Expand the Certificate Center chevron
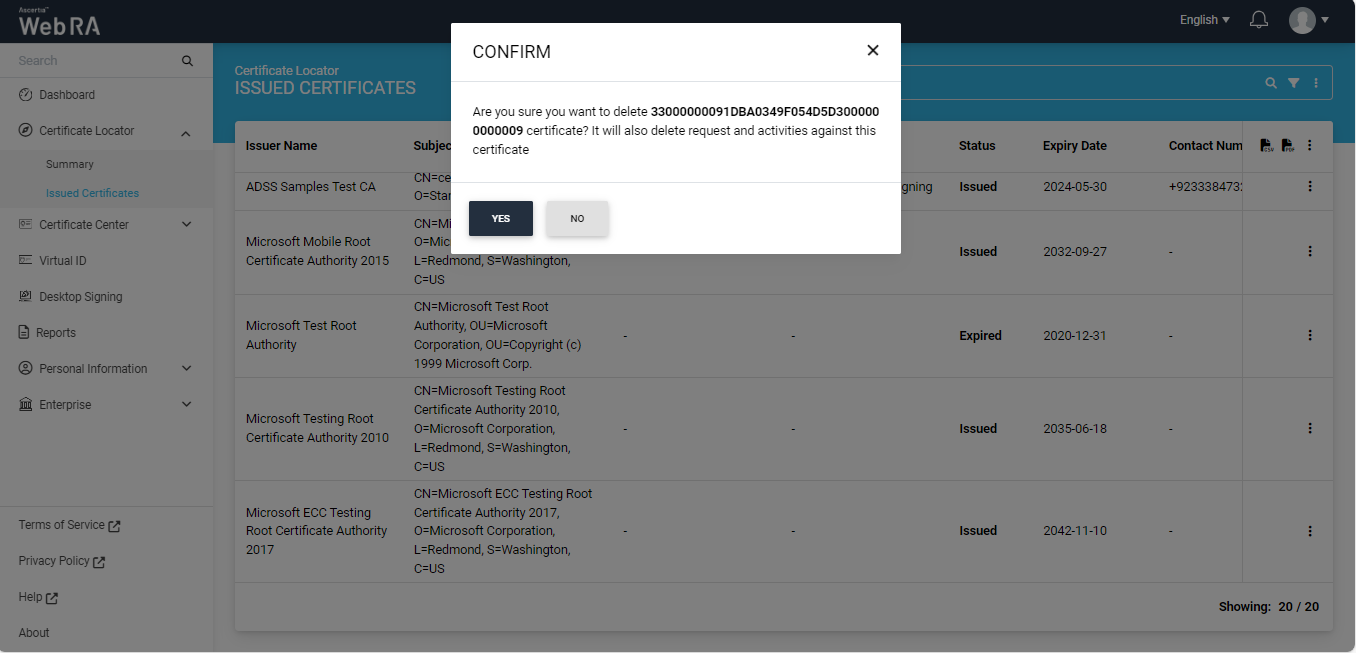 (x=186, y=225)
